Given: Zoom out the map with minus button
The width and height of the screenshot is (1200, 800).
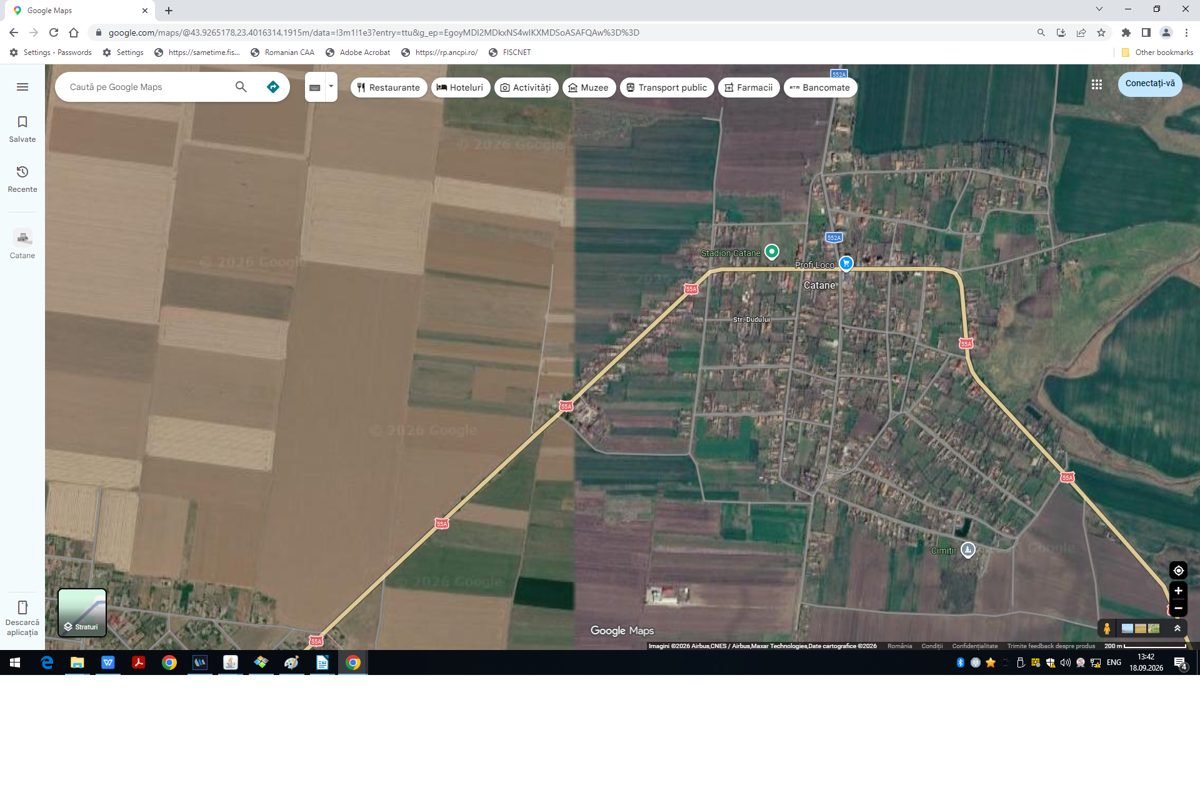Looking at the screenshot, I should click(x=1178, y=608).
